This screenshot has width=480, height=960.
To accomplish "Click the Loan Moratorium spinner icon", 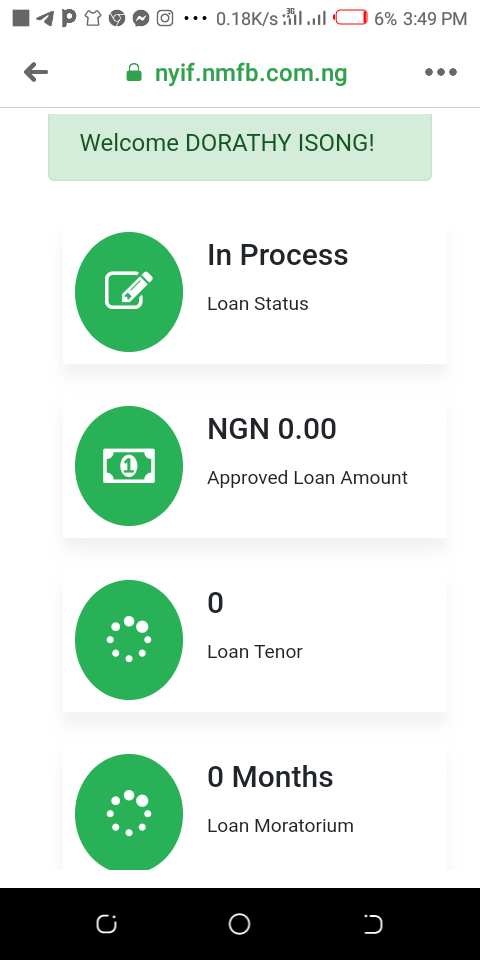I will [x=129, y=813].
